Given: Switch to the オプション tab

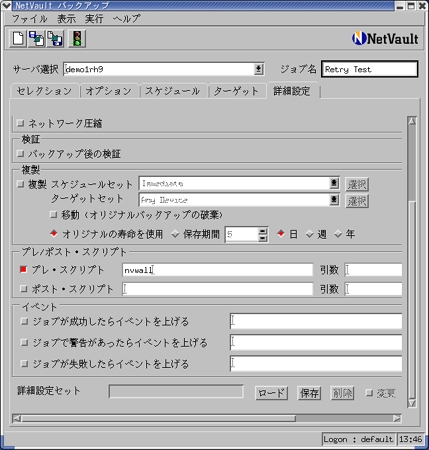Looking at the screenshot, I should tap(109, 91).
